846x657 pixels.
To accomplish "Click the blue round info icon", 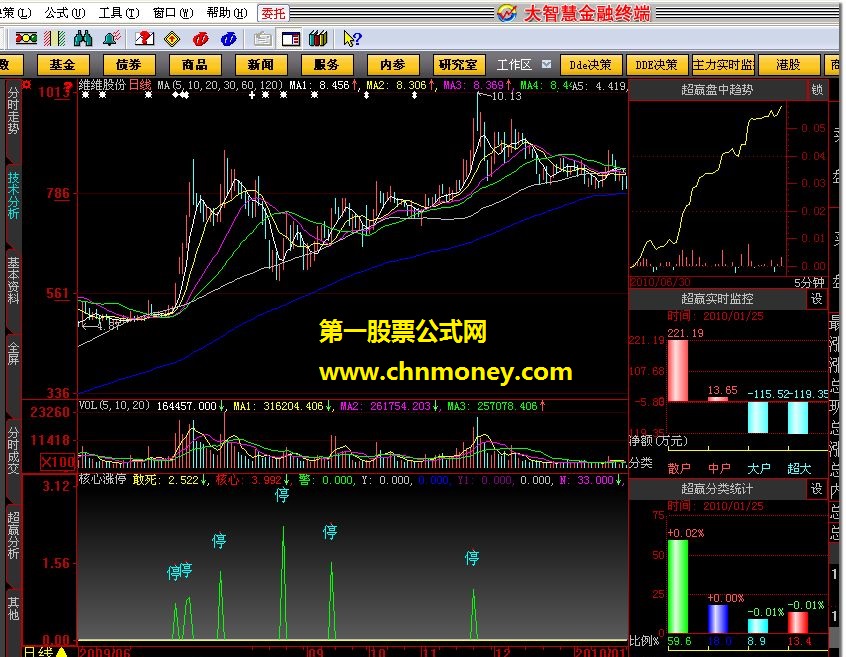I will (x=229, y=39).
